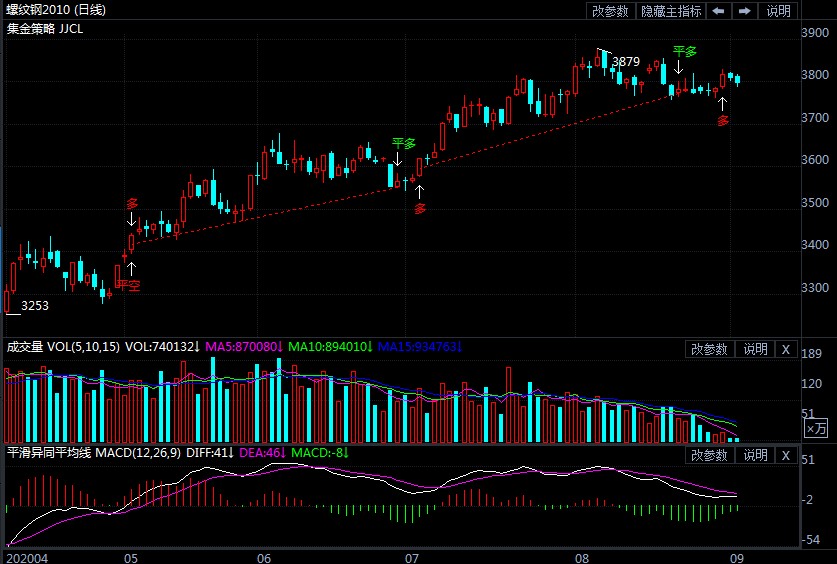
Task: Toggle 隐藏主指标 to hide main indicator
Action: (x=671, y=11)
